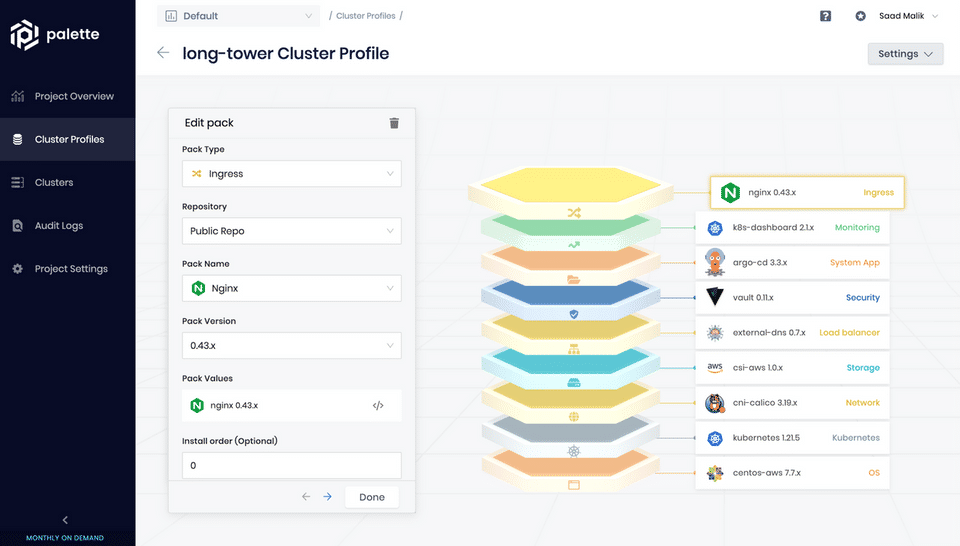The image size is (960, 546).
Task: Click the chart Monitoring icon on stack
Action: (574, 245)
